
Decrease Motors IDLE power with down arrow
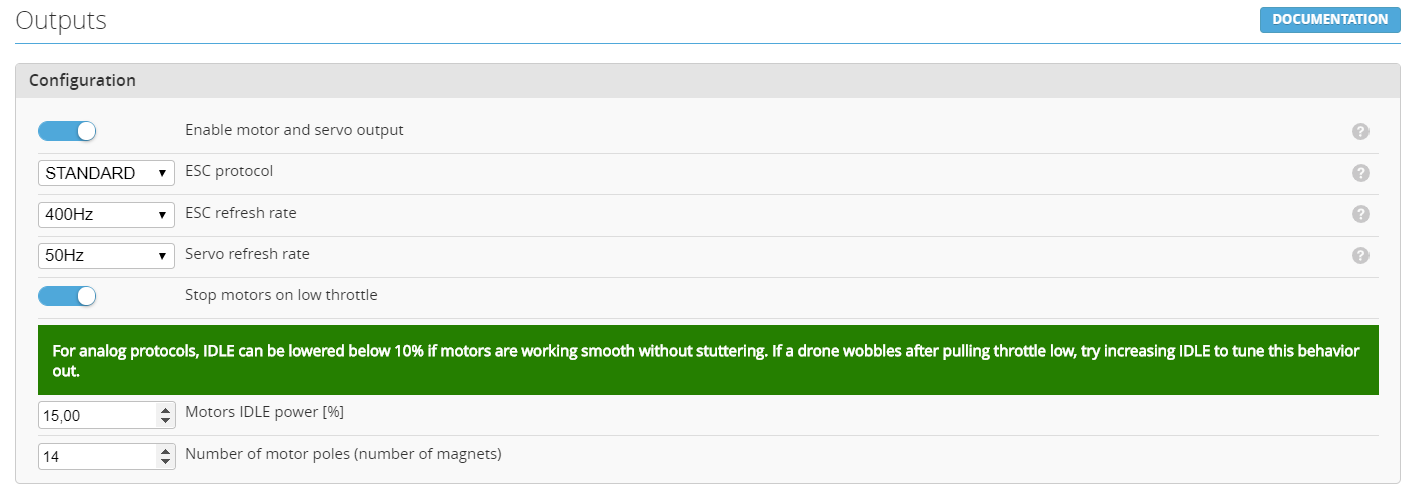click(x=166, y=420)
